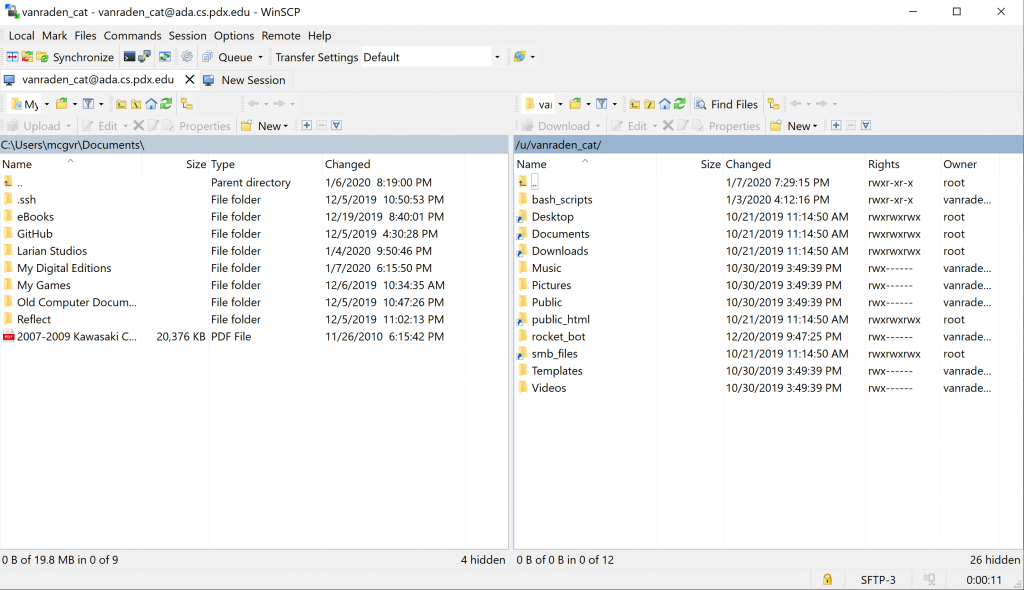The image size is (1024, 590).
Task: Click the globe color/session icon in toolbar
Action: 520,57
